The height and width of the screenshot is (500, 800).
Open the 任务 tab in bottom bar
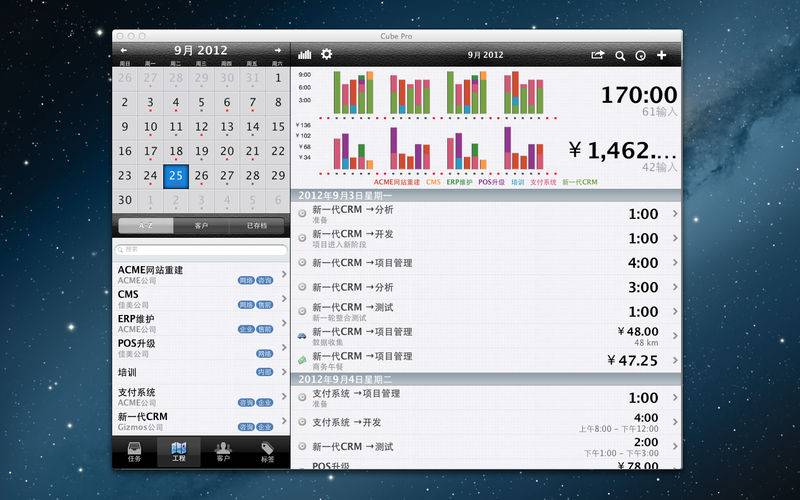134,452
